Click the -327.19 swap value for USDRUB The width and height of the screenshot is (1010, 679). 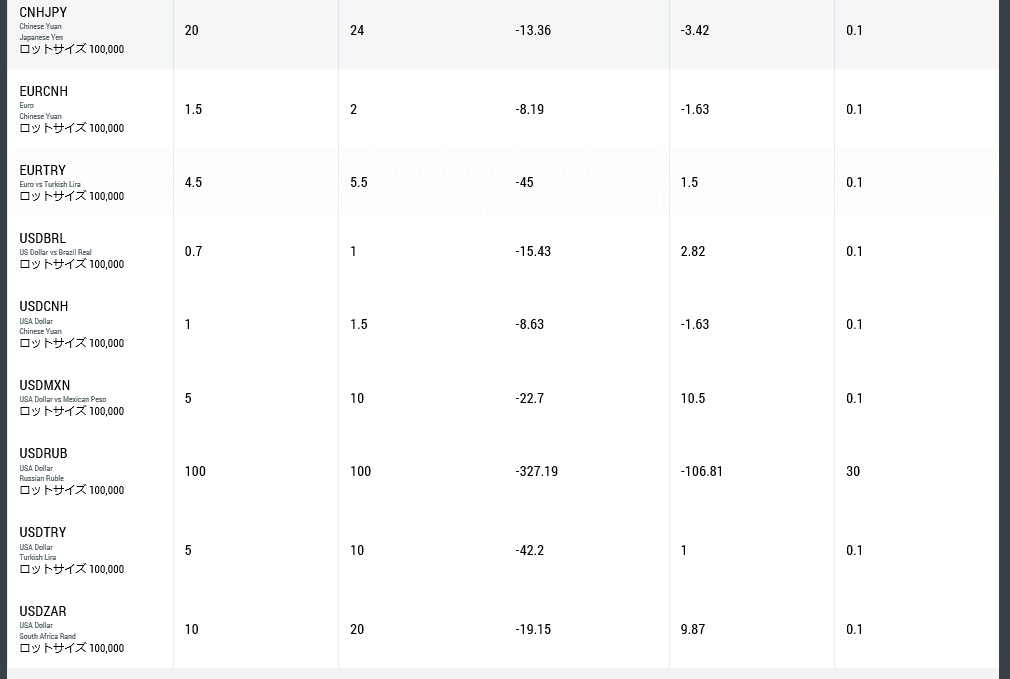[x=537, y=472]
